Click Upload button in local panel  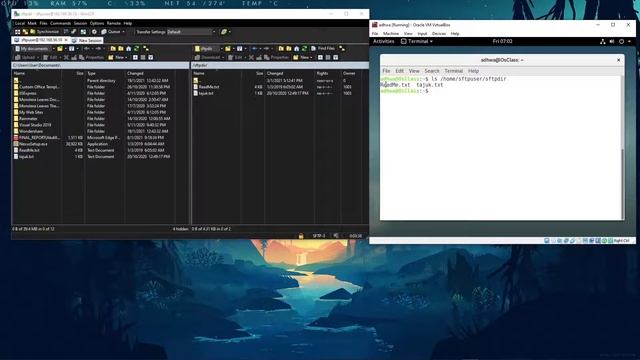26,58
